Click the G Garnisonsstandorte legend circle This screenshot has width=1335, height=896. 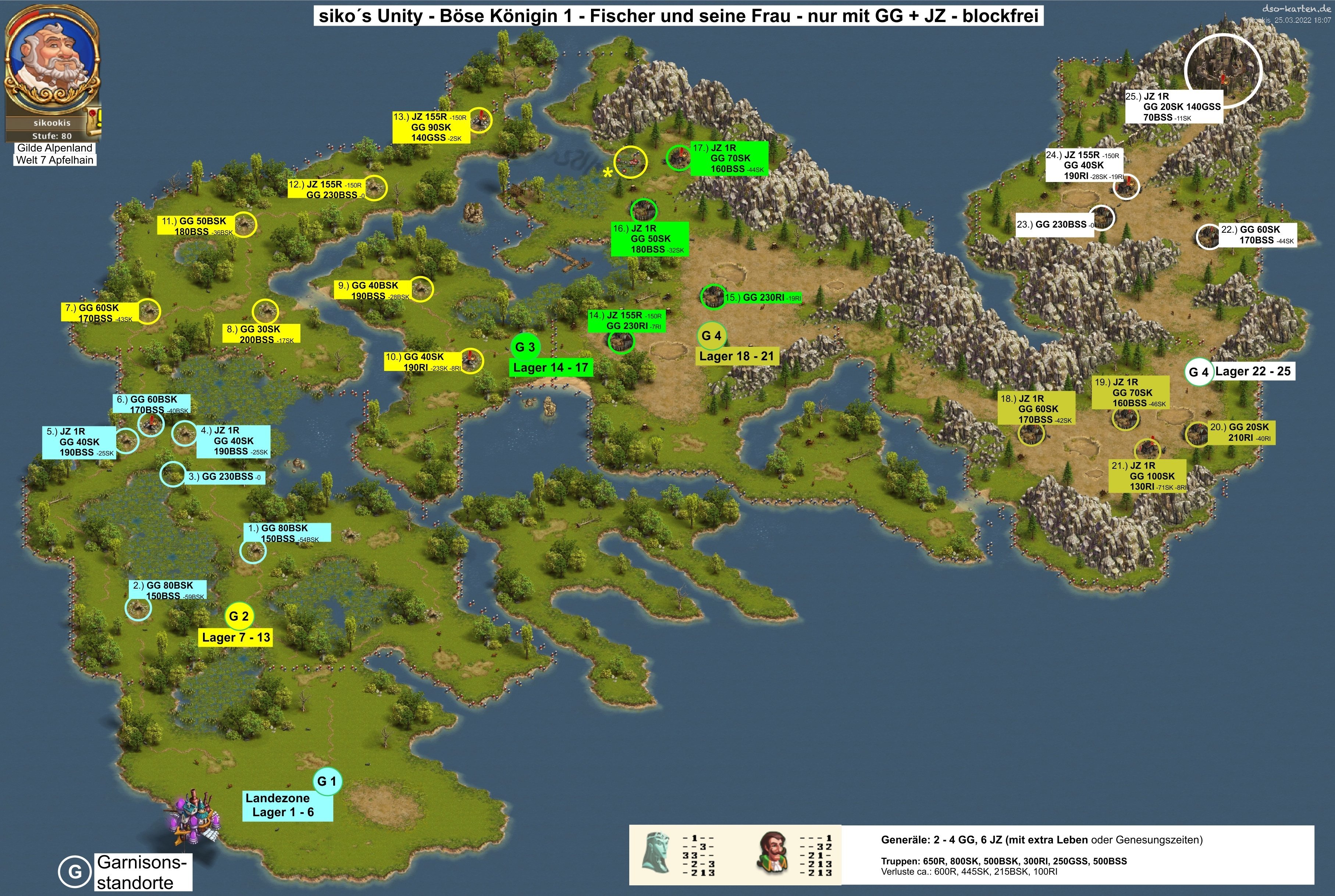pos(74,872)
